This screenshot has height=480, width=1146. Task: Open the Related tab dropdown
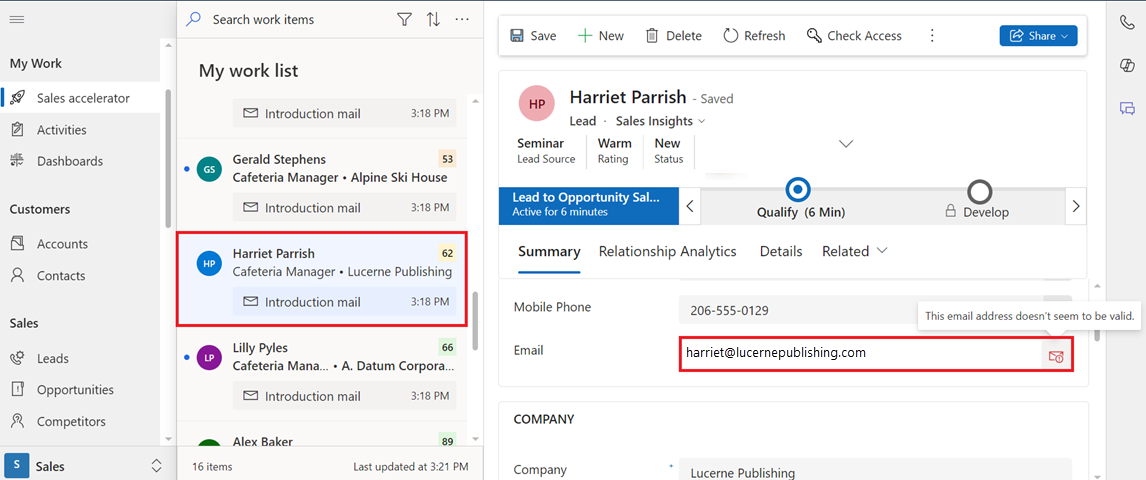coord(855,251)
